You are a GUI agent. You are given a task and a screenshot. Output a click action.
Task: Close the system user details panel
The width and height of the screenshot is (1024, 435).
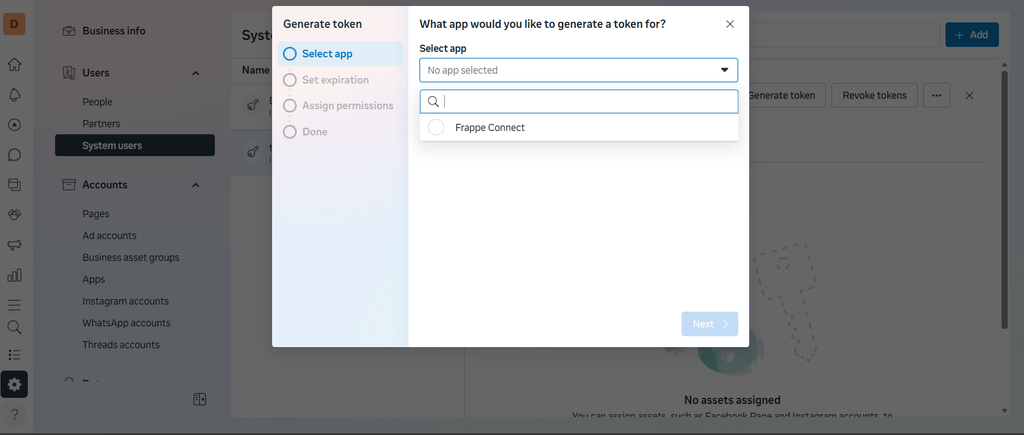969,95
